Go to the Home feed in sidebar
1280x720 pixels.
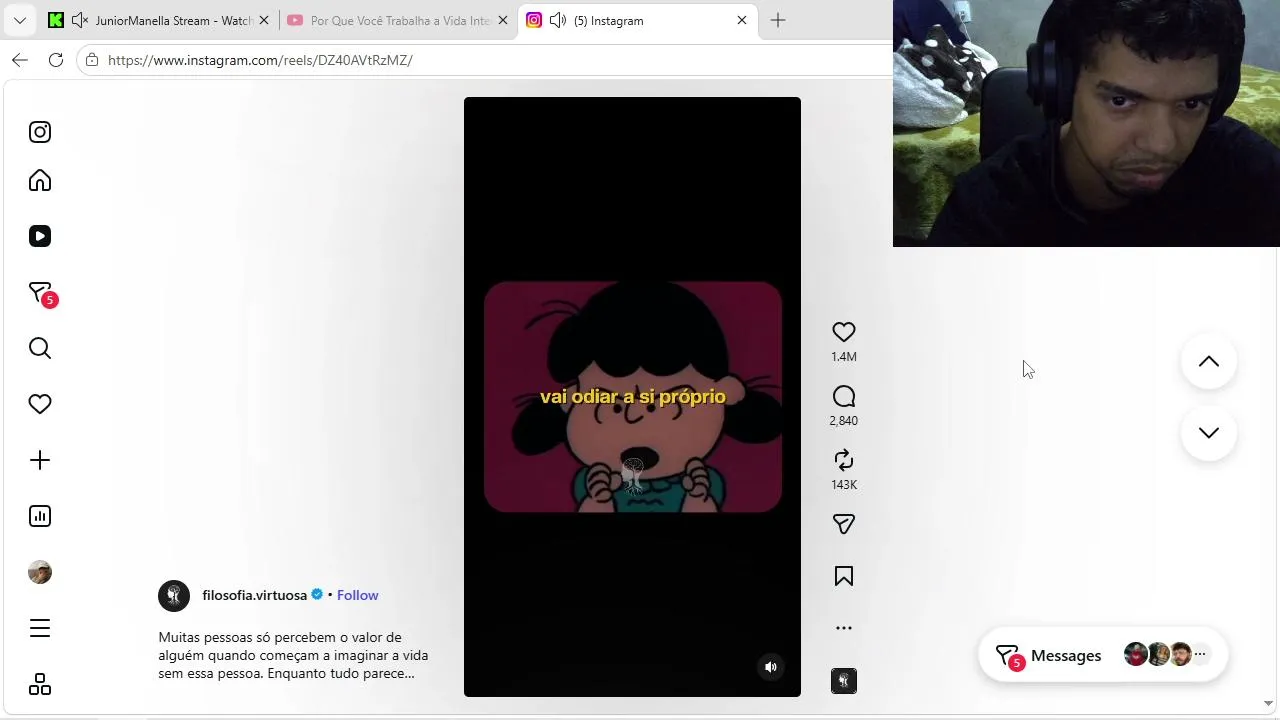[40, 180]
